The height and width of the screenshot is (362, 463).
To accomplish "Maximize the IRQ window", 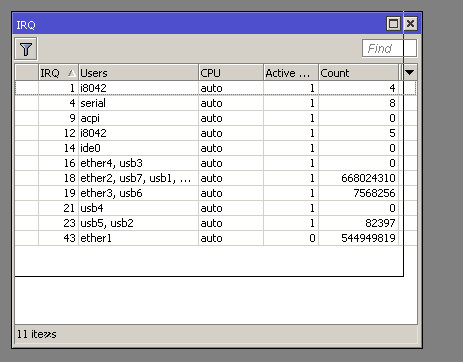I will click(x=393, y=24).
